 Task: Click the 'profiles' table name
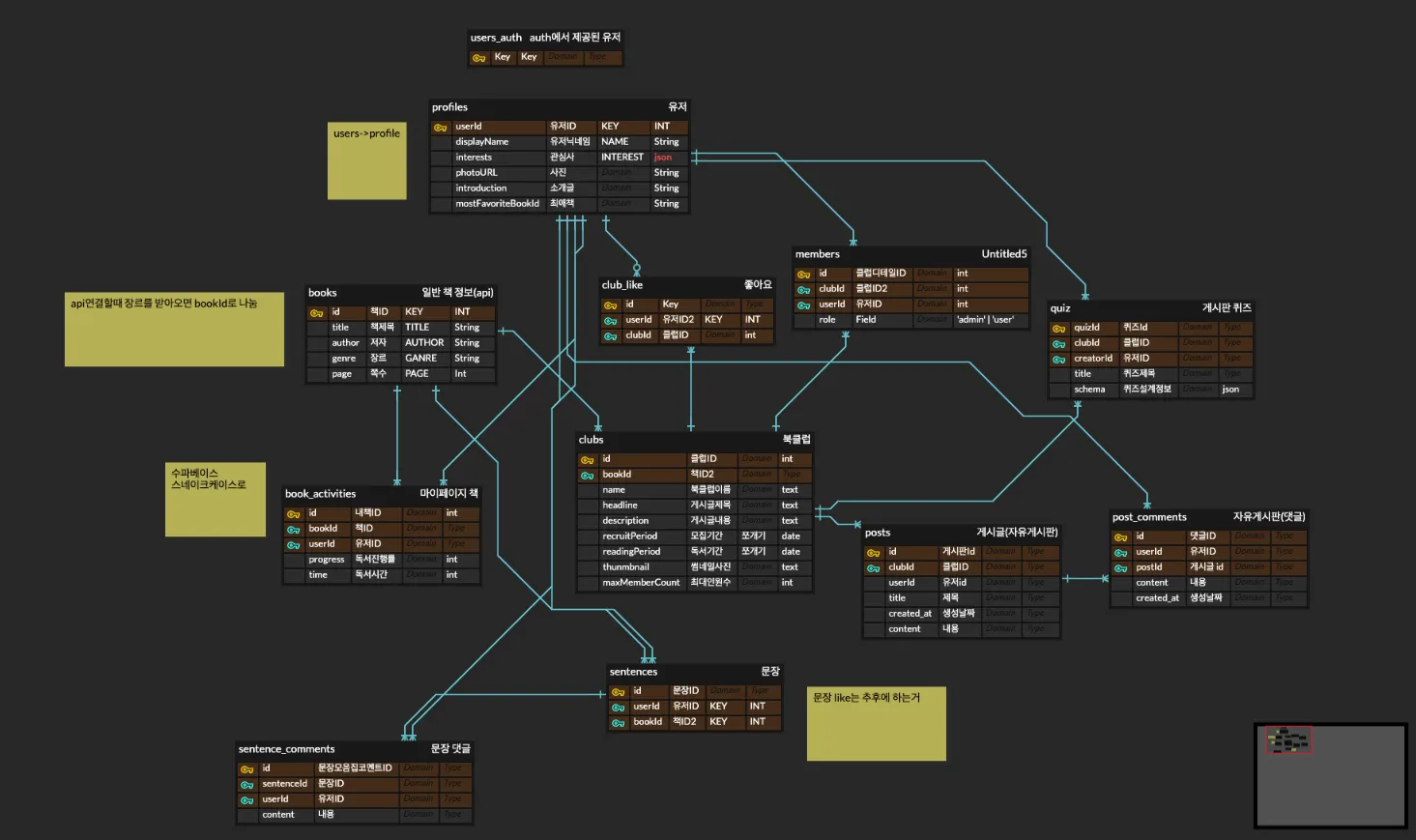pos(449,107)
